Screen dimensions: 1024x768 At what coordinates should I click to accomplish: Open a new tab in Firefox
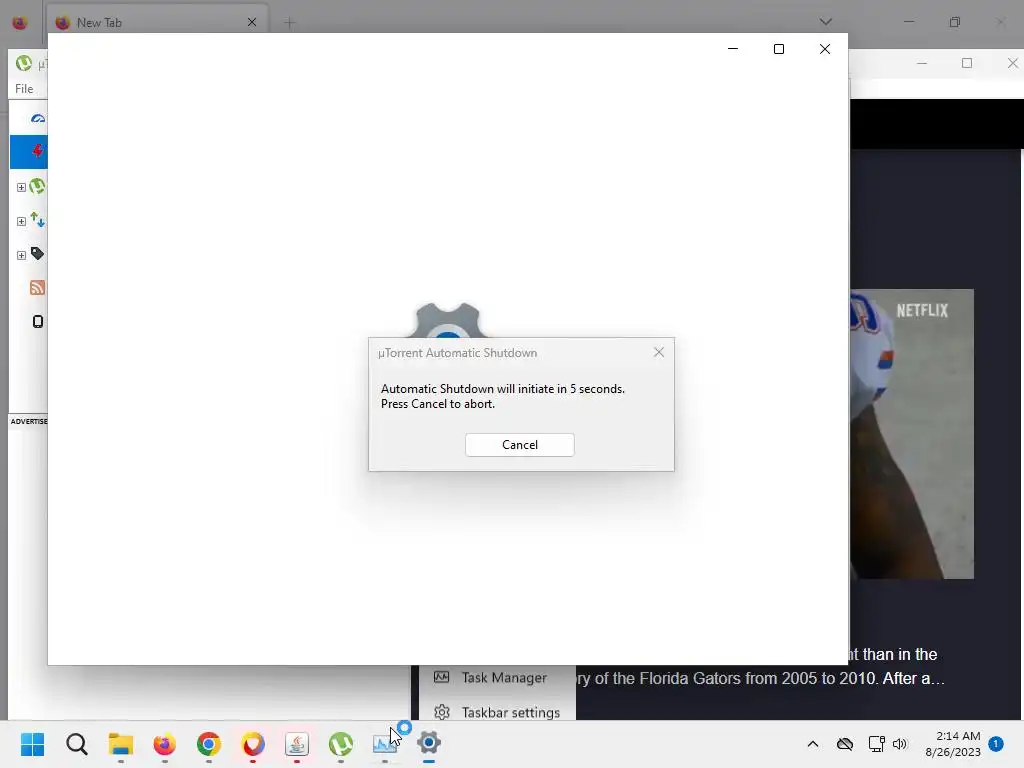289,23
